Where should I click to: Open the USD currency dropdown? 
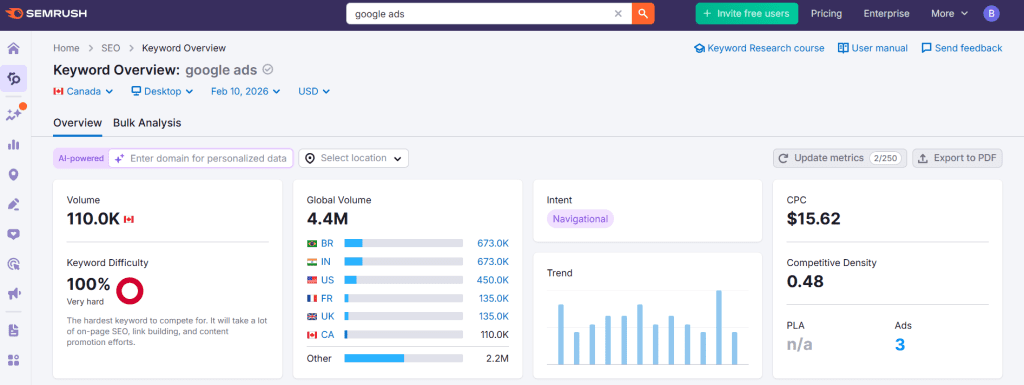pyautogui.click(x=314, y=91)
